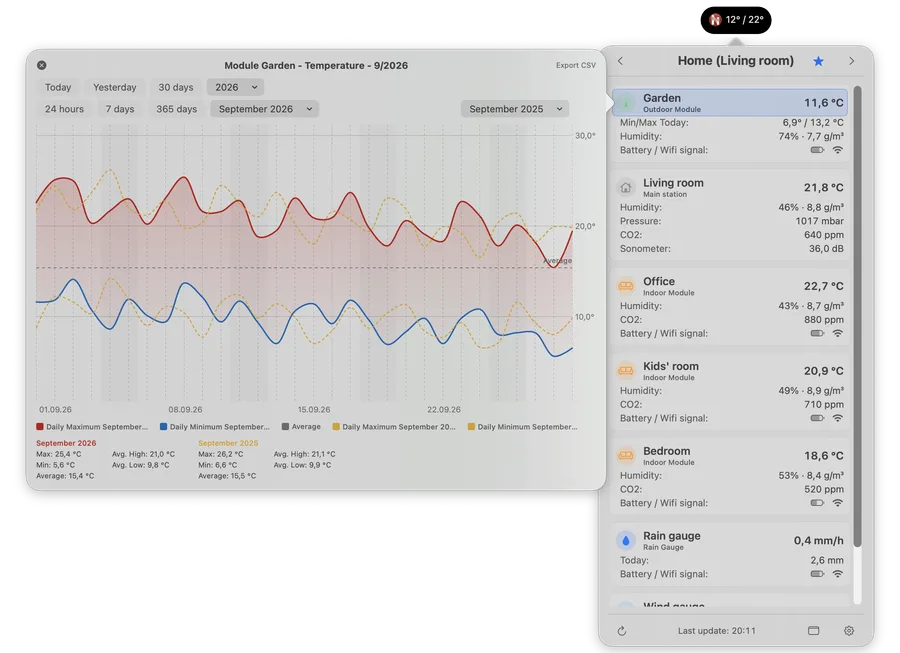
Task: Open the September 2026 month dropdown
Action: point(265,109)
